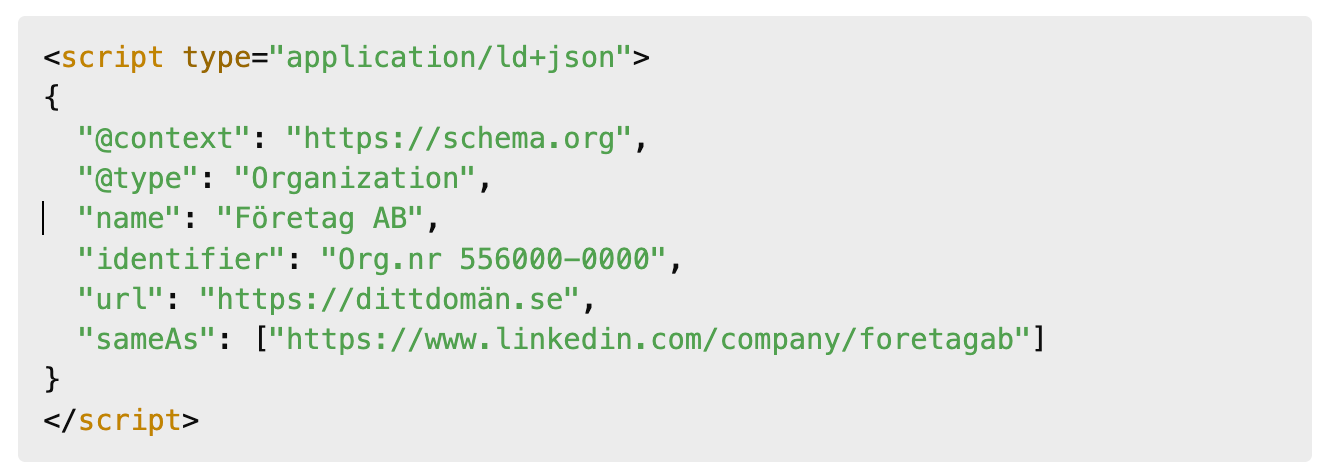Click the "https://dittdomän.se" URL string
Screen dimensions: 1326x476
pyautogui.click(x=390, y=300)
